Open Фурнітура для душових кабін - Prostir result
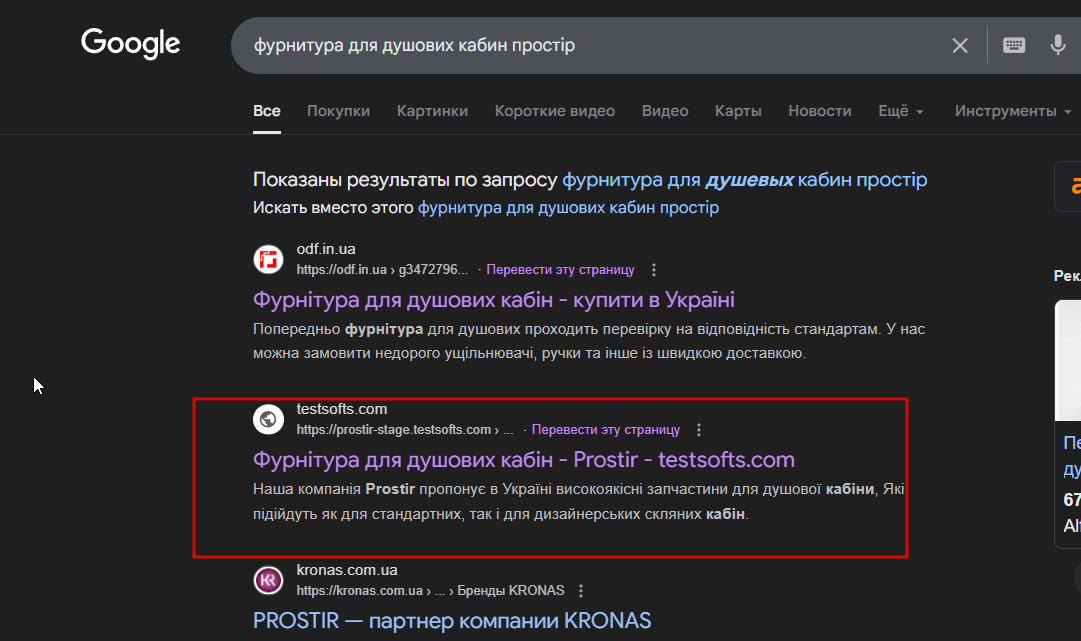 click(x=524, y=460)
